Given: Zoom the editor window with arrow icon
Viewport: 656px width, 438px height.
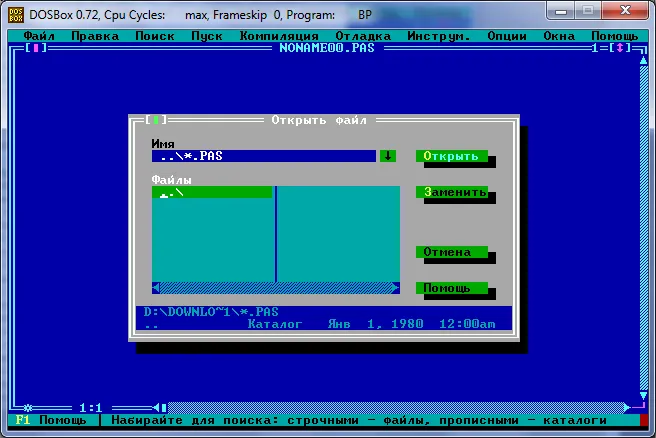Looking at the screenshot, I should [x=620, y=48].
